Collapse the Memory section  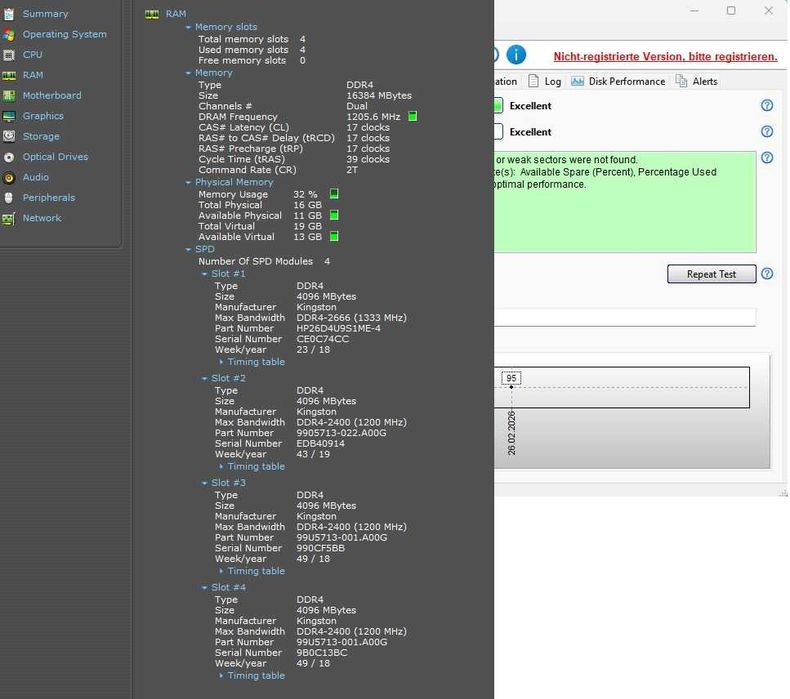[188, 73]
